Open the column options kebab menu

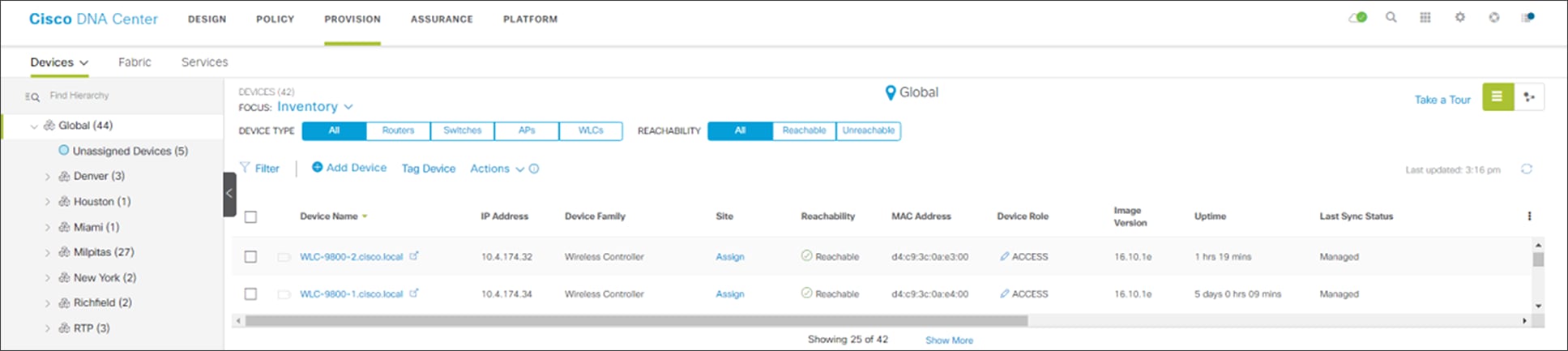(x=1529, y=216)
